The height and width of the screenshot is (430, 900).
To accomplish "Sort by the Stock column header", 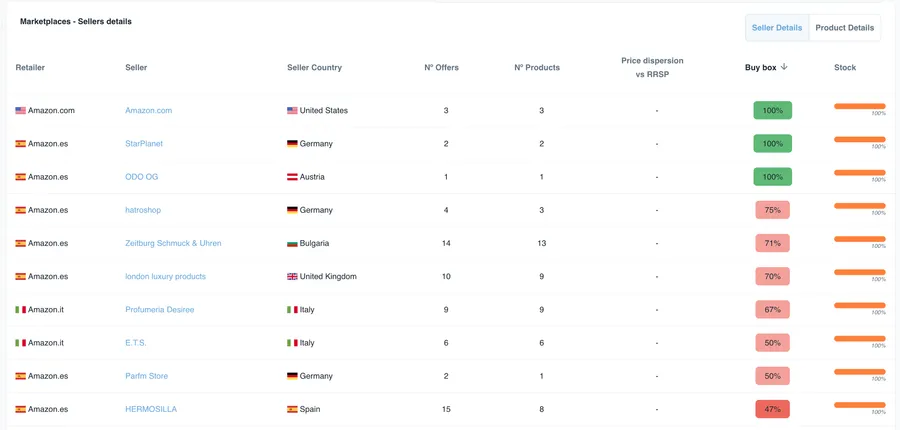I will point(845,67).
